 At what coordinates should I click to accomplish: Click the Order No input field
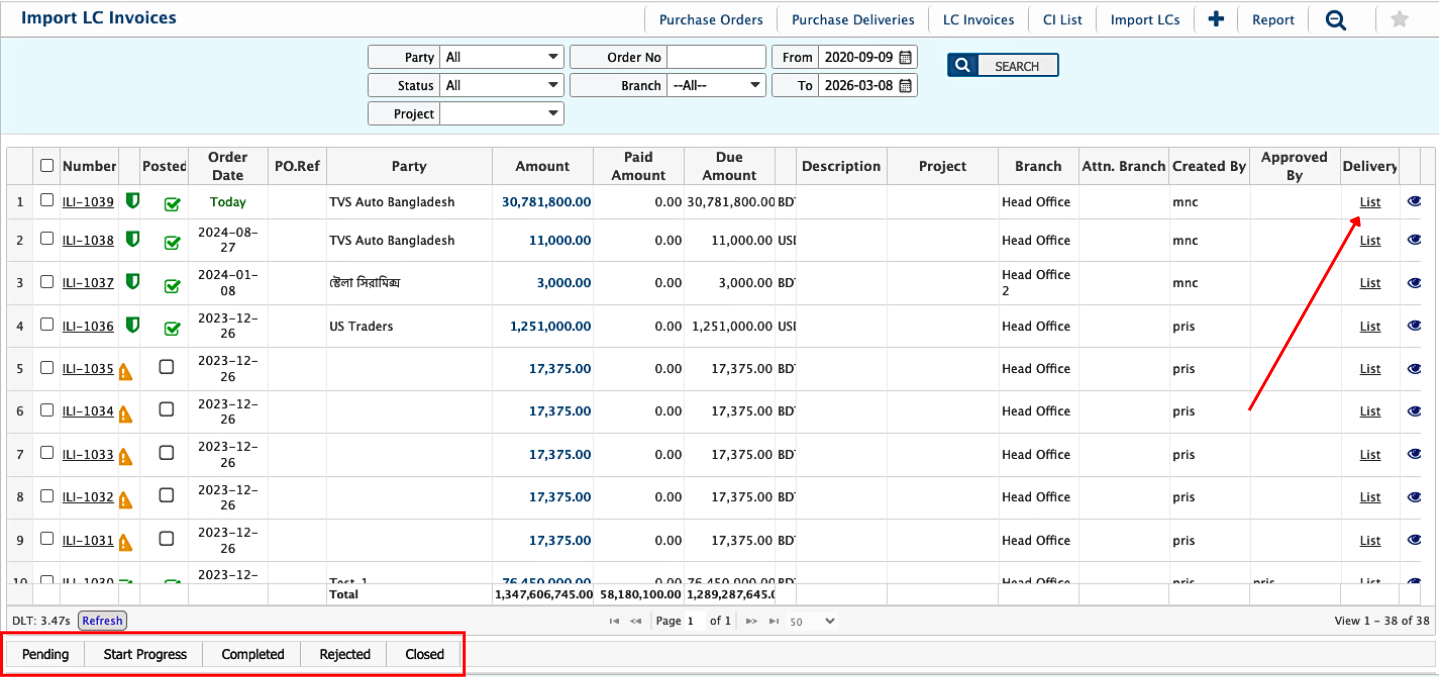pyautogui.click(x=716, y=57)
